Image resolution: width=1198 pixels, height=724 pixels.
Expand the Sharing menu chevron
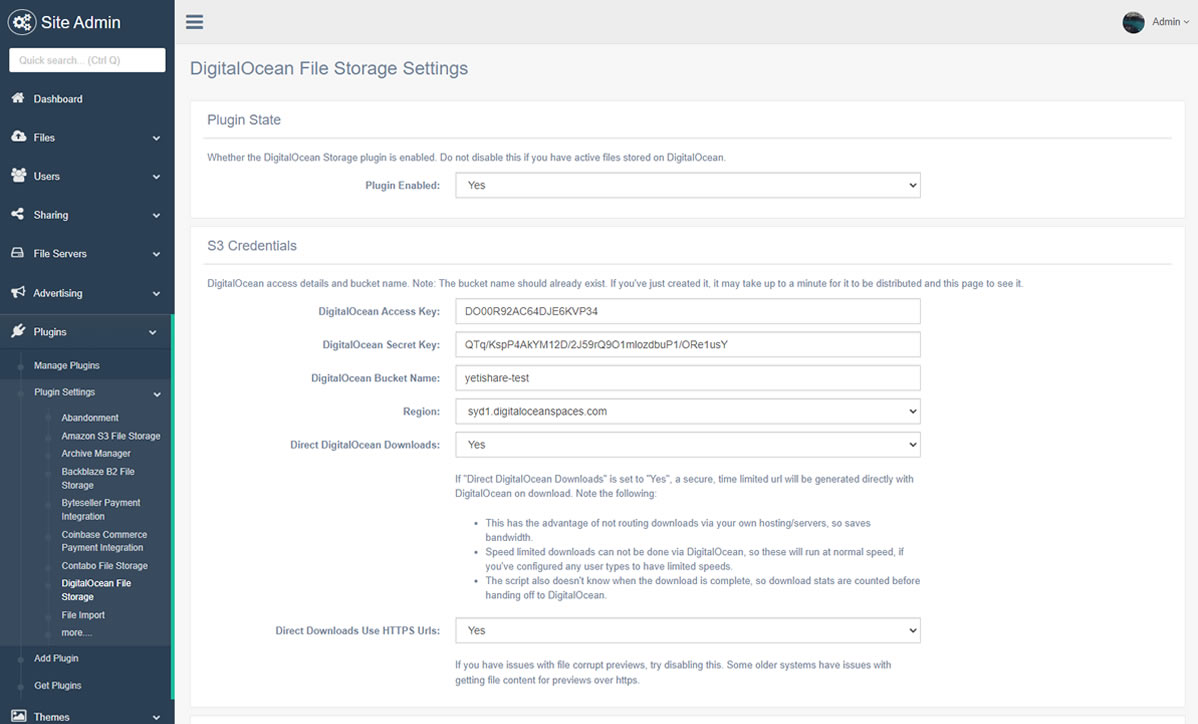tap(156, 216)
